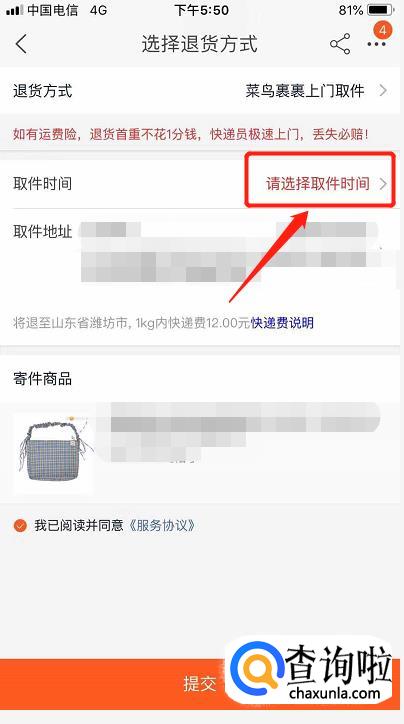
Task: Select 菜鸟裹裹上门取件 return method
Action: [x=305, y=90]
